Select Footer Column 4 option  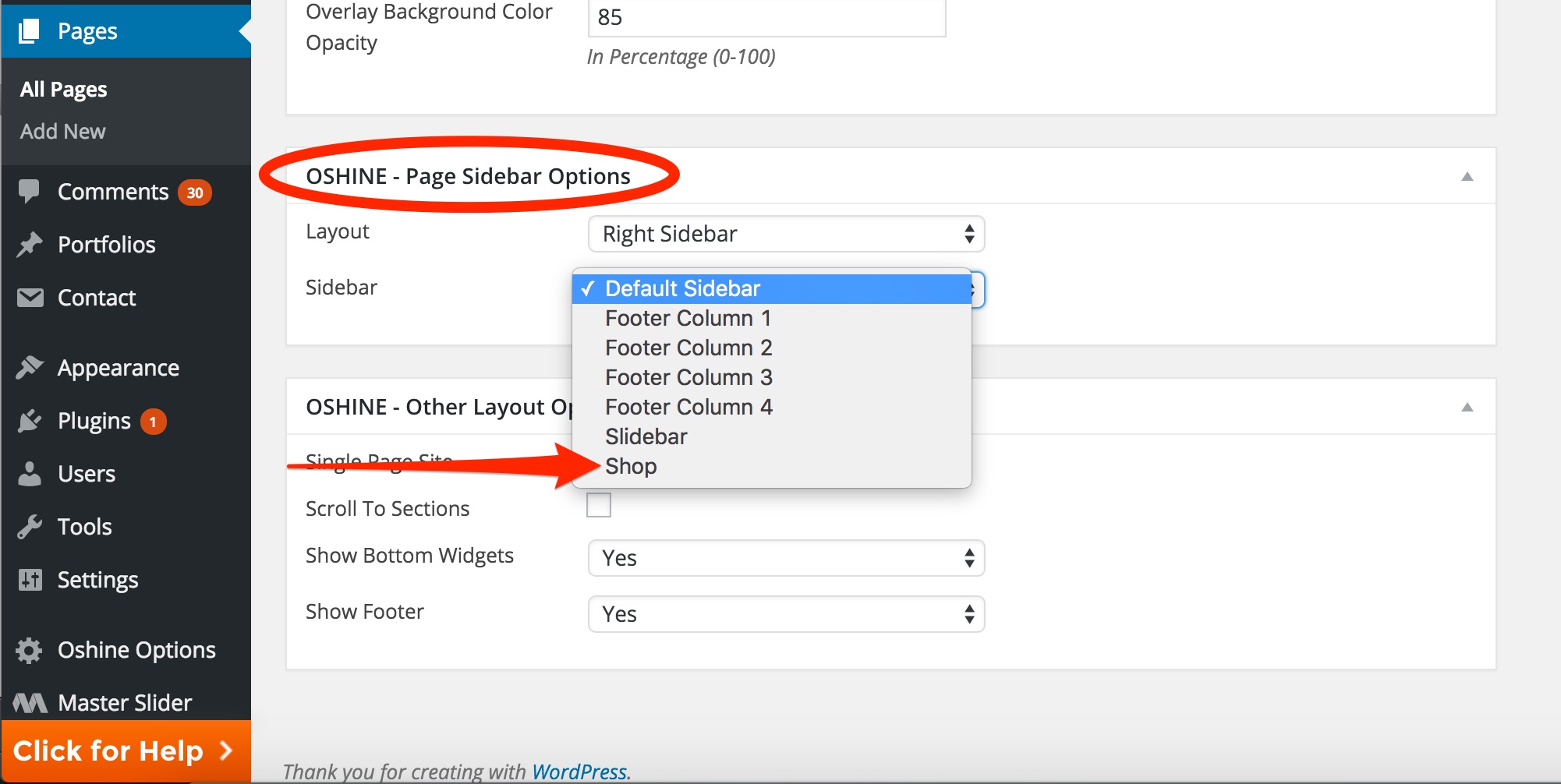tap(772, 407)
